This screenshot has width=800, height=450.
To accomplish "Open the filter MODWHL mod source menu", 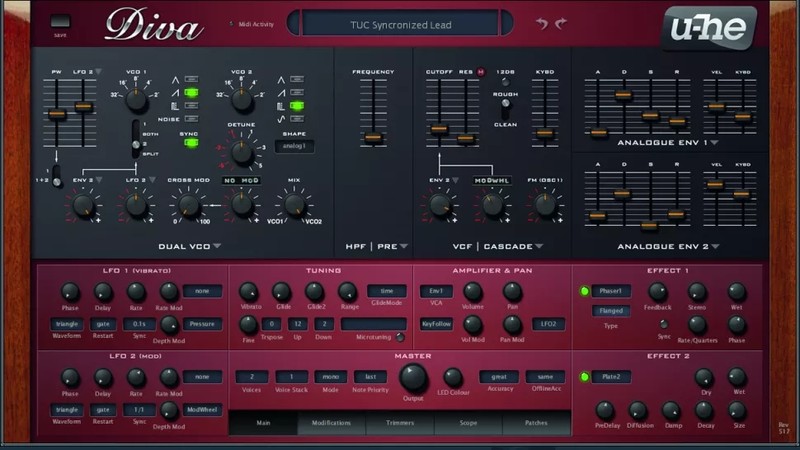I will click(492, 181).
